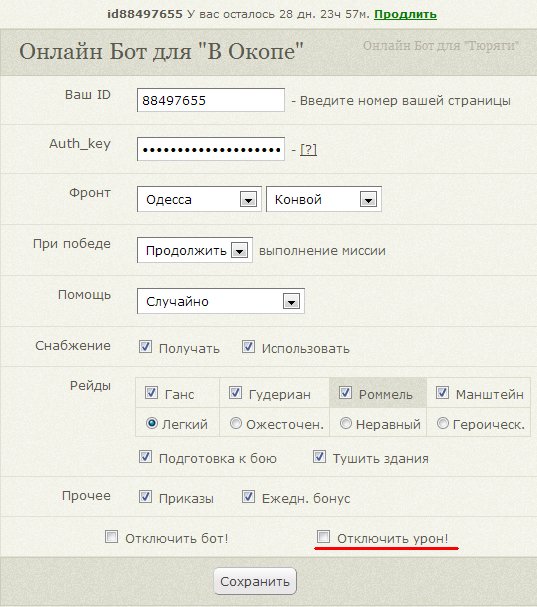Click the Сохранить button
Image resolution: width=537 pixels, height=607 pixels.
click(255, 581)
